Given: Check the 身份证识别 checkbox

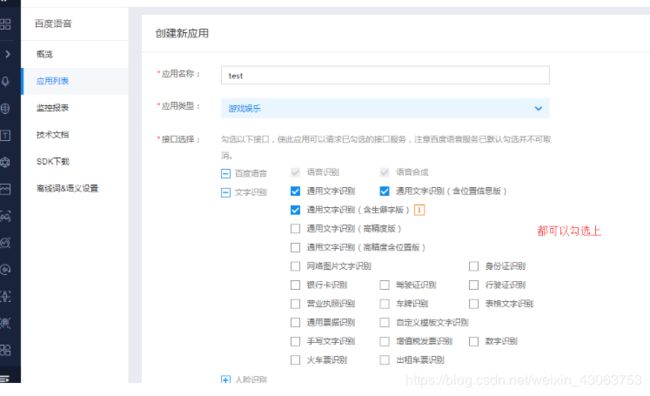Looking at the screenshot, I should point(473,266).
